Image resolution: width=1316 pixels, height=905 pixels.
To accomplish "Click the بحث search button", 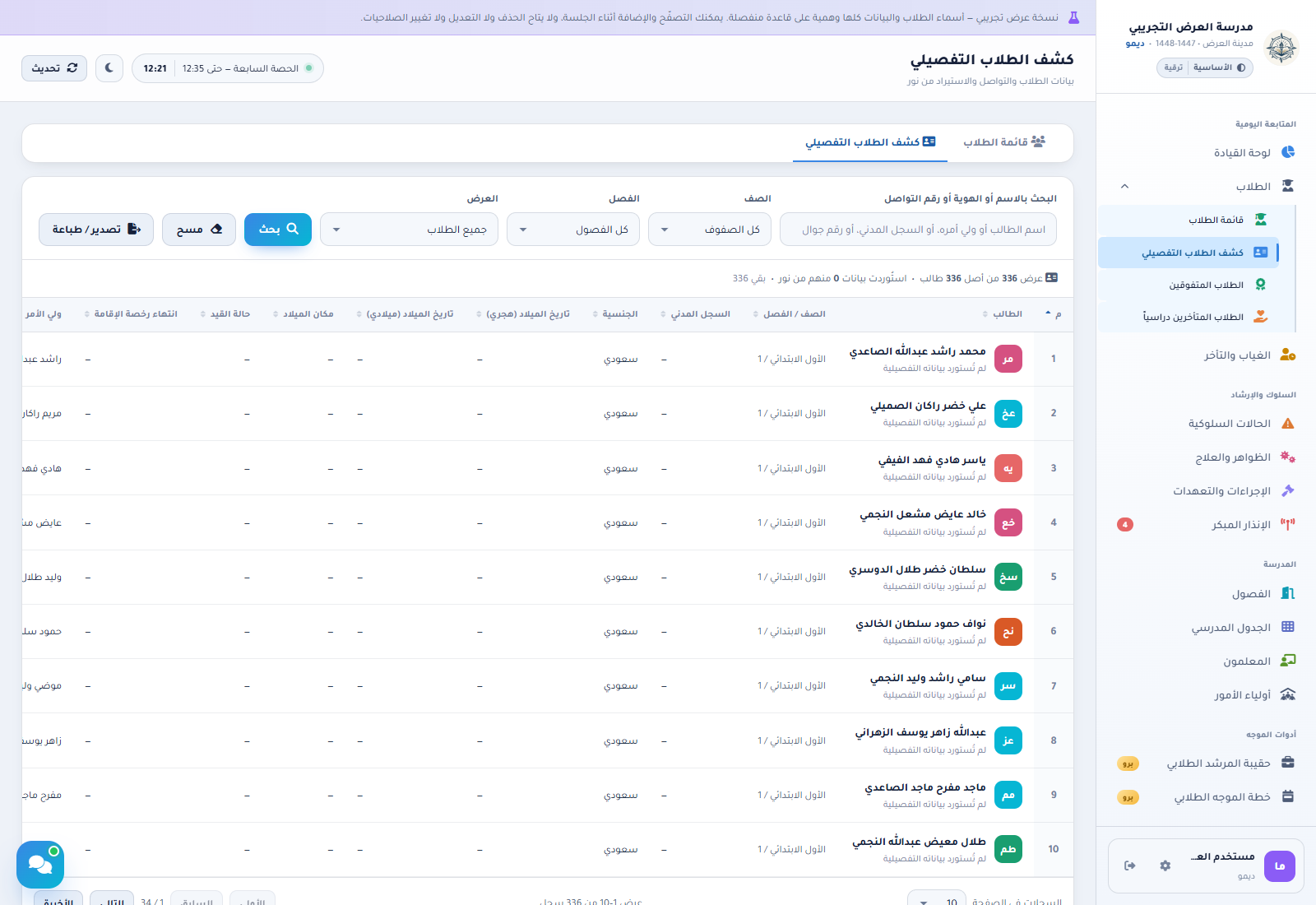I will [x=278, y=230].
